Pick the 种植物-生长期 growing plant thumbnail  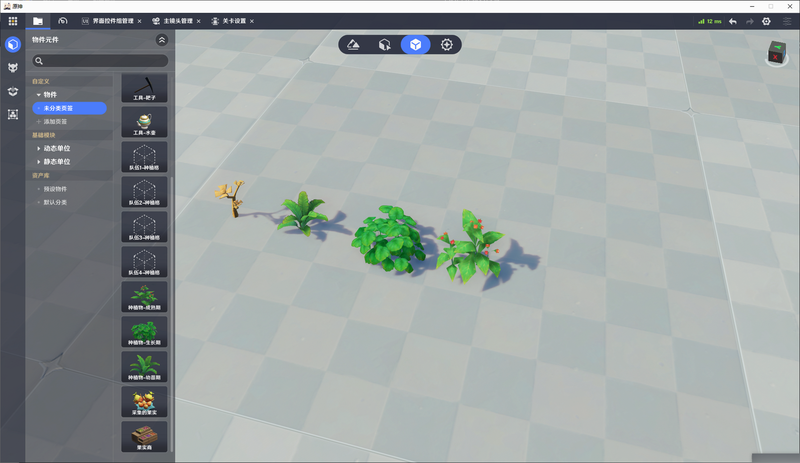(144, 332)
